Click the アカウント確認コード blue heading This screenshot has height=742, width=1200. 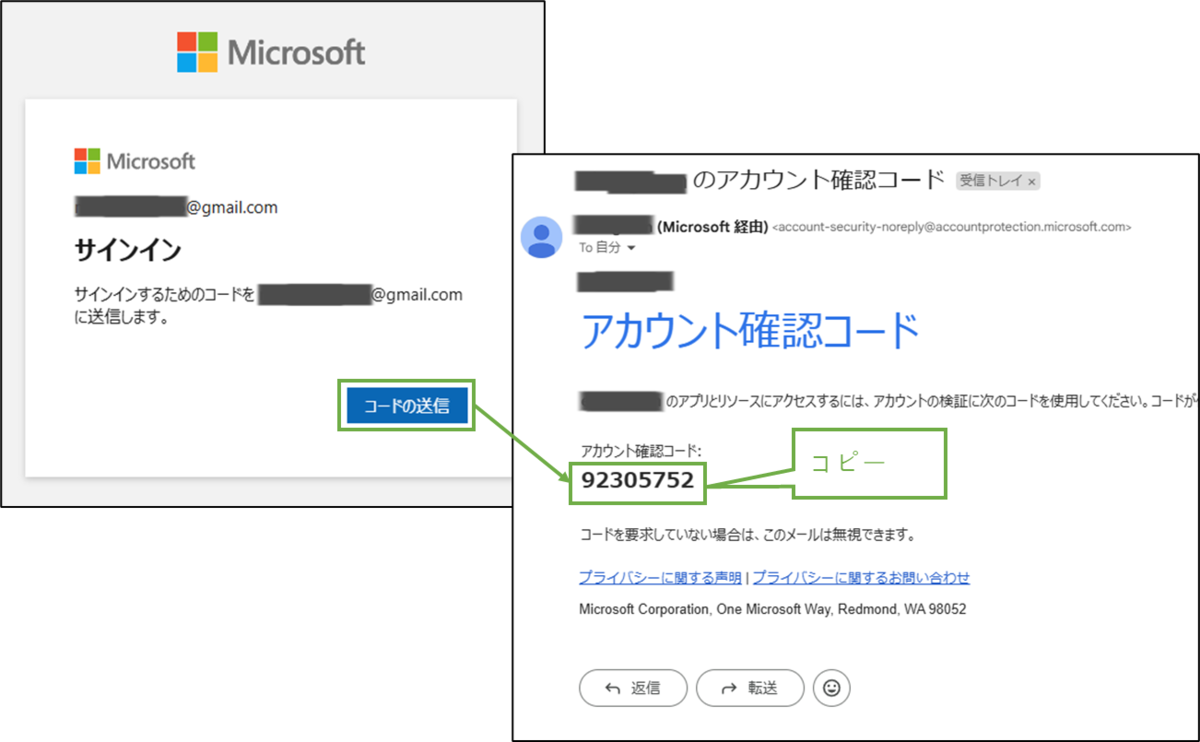(x=749, y=331)
